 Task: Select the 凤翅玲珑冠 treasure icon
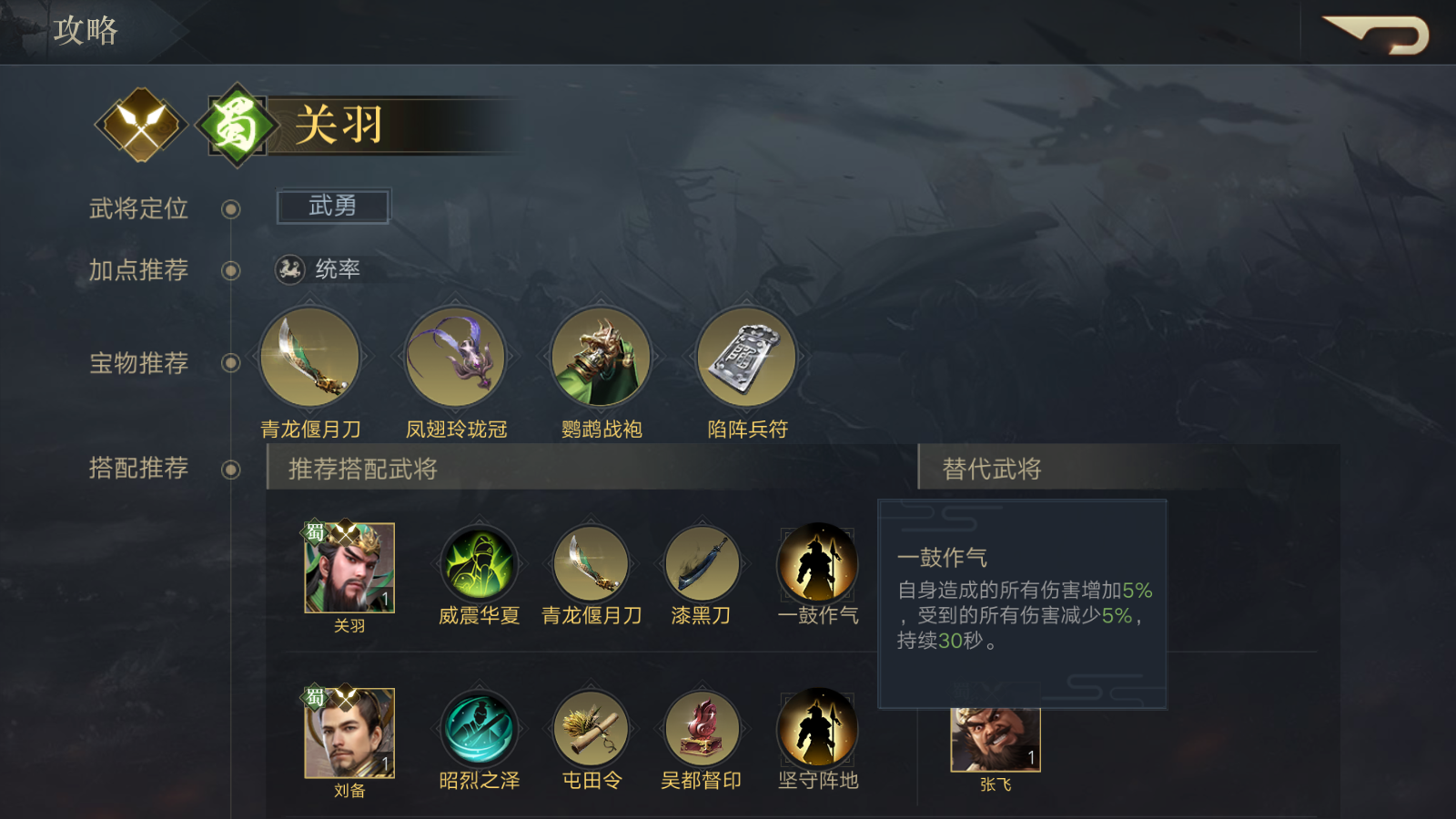click(455, 357)
